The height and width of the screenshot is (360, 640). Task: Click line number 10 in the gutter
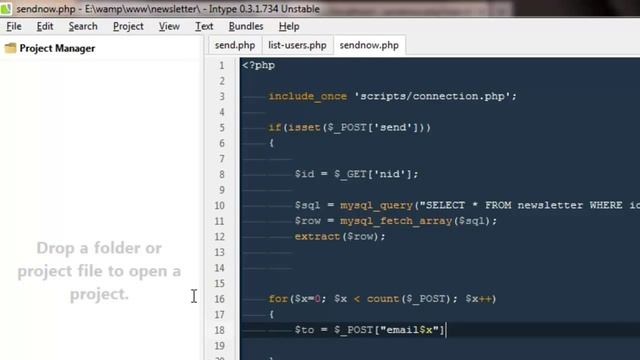pyautogui.click(x=220, y=205)
